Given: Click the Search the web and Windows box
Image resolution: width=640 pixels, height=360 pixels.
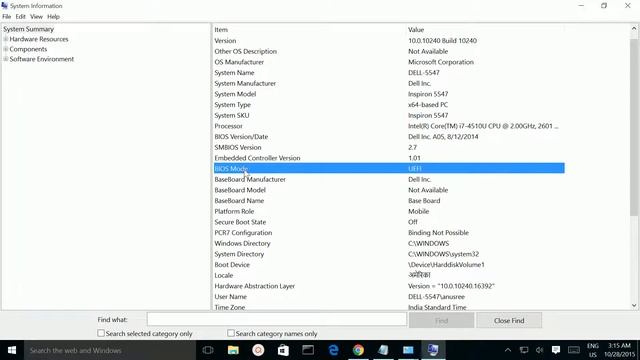Looking at the screenshot, I should click(110, 350).
